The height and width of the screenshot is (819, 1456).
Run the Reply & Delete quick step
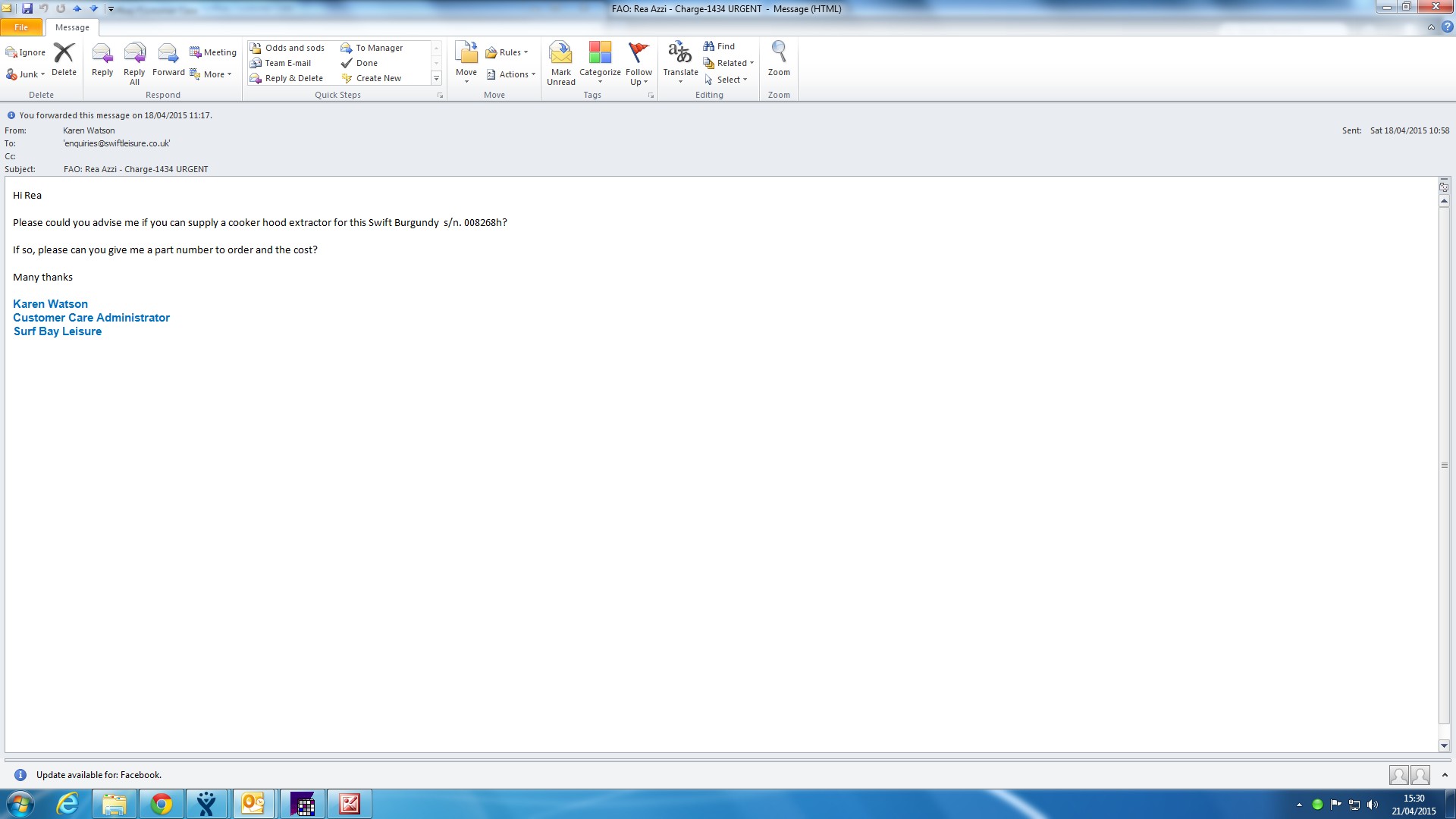click(292, 78)
